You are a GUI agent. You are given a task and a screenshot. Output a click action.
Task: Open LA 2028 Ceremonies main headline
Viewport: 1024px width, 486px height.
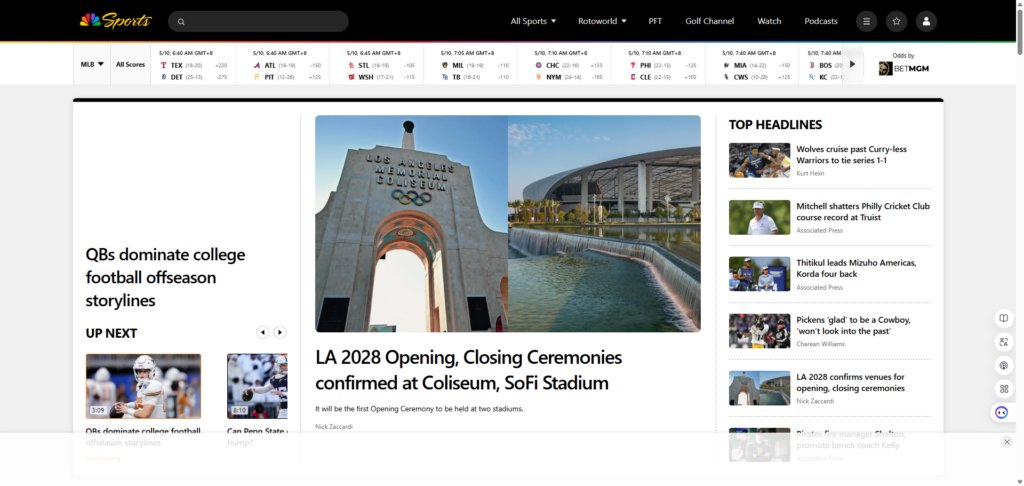click(x=468, y=370)
